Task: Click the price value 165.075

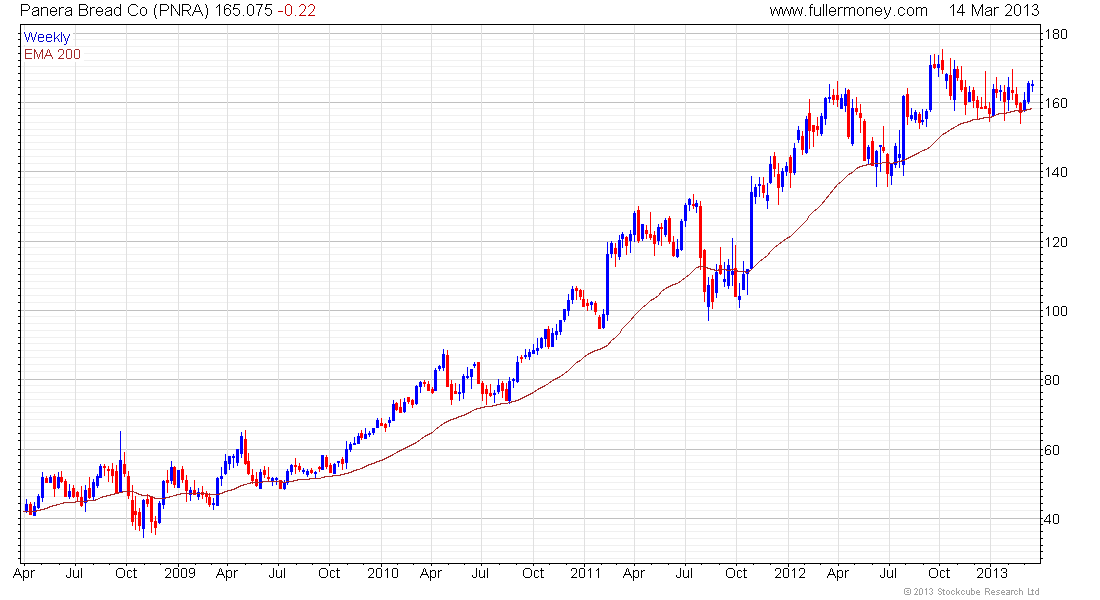Action: [243, 11]
